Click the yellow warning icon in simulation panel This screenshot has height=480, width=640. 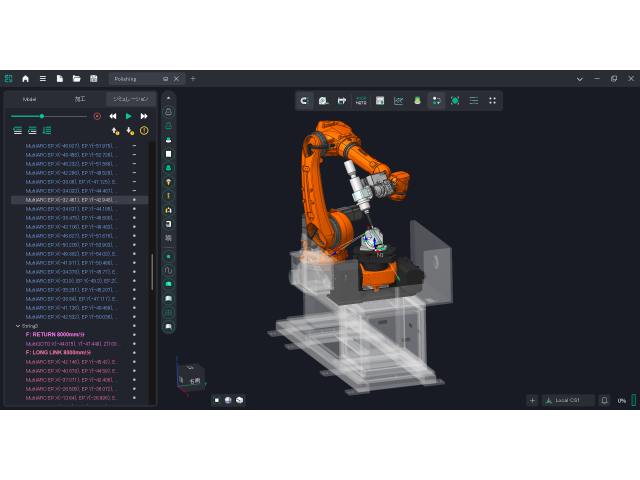pyautogui.click(x=144, y=130)
